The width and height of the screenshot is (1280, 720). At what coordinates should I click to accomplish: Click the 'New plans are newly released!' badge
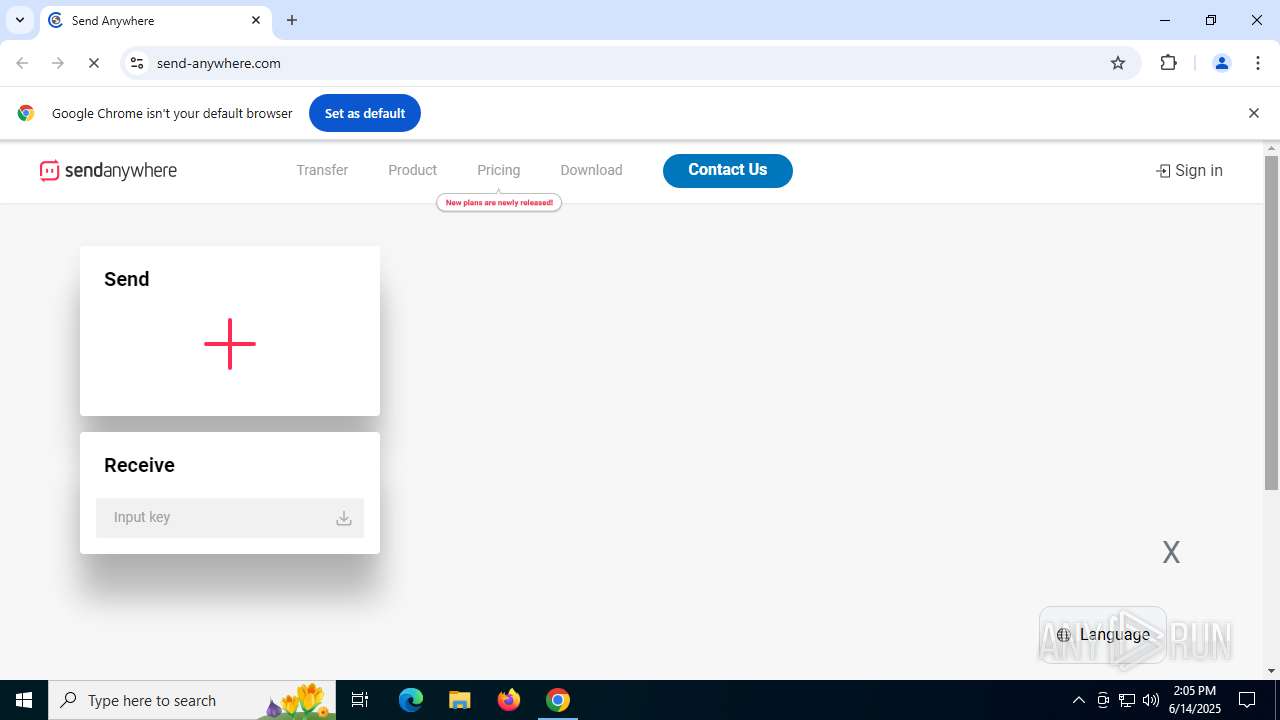499,203
